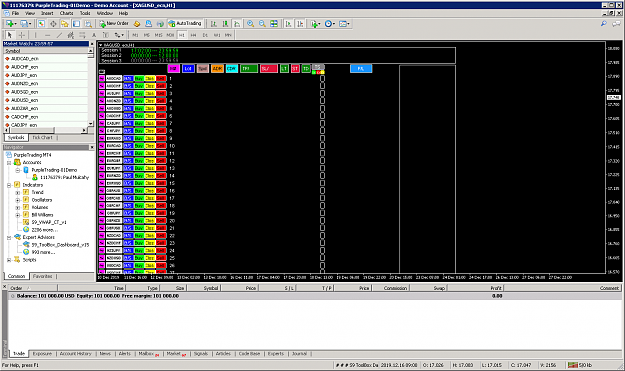Select the Line Chart icon
Viewport: 625px width, 371px height.
point(237,24)
